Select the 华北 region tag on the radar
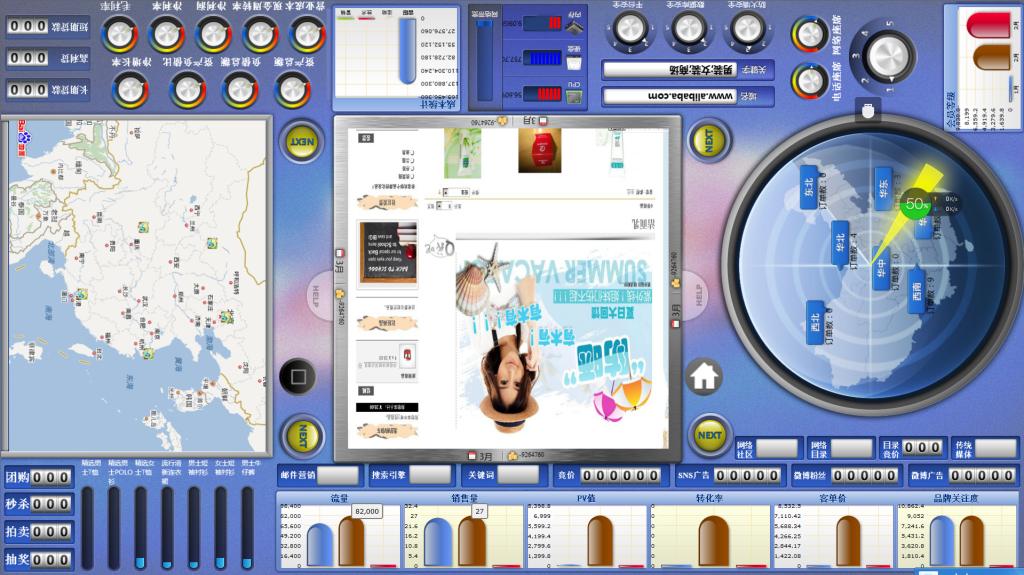This screenshot has height=575, width=1024. (x=840, y=243)
